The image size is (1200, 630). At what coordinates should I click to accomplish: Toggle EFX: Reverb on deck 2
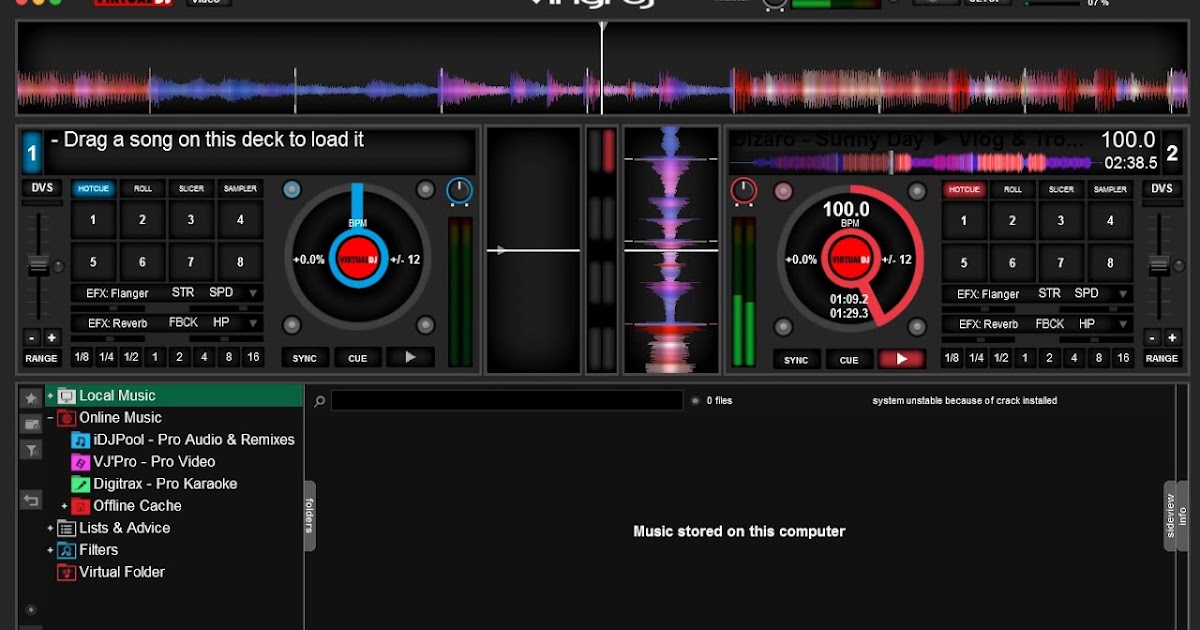(x=988, y=324)
